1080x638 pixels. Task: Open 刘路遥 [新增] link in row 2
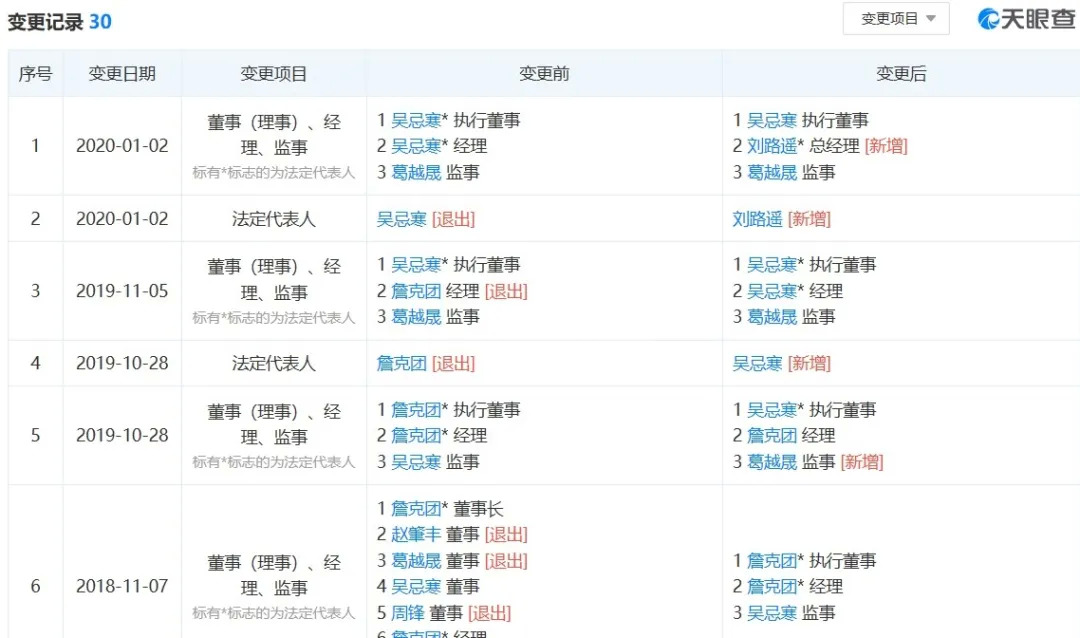coord(757,219)
